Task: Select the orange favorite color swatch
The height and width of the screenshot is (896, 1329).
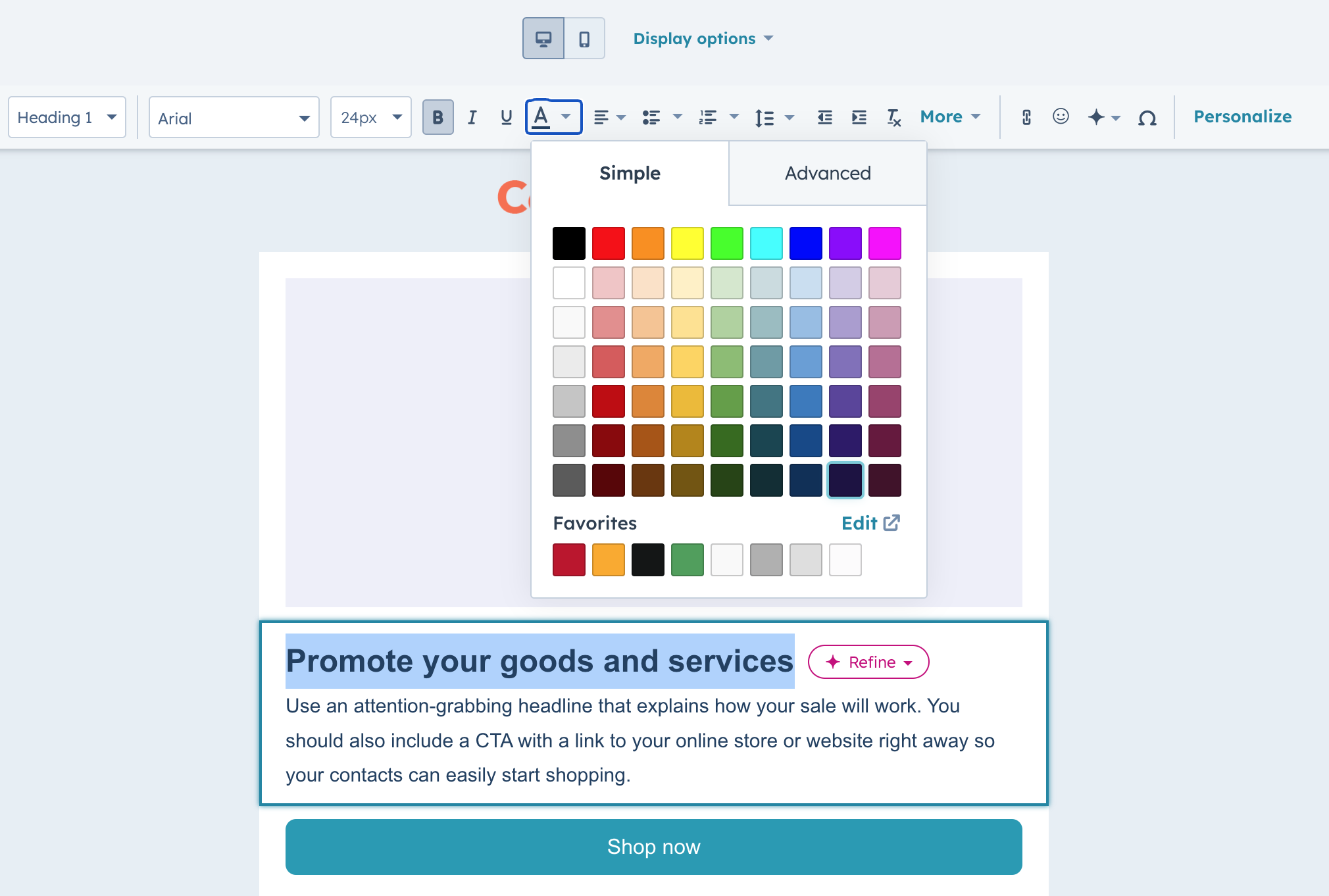Action: coord(609,560)
